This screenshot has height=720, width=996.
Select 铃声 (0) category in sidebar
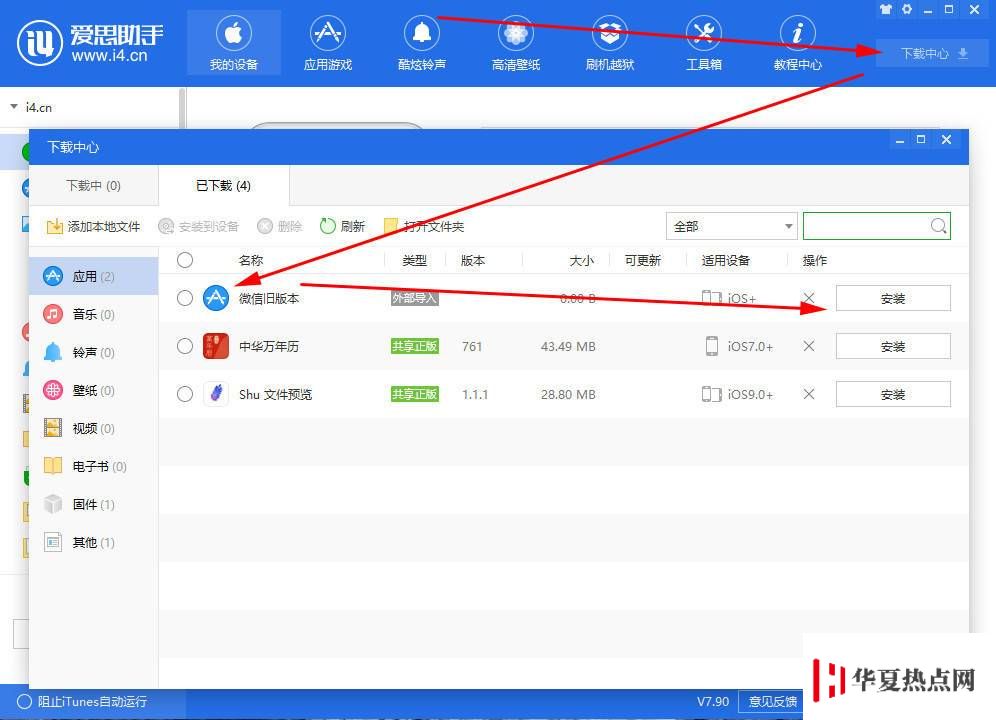pos(93,352)
